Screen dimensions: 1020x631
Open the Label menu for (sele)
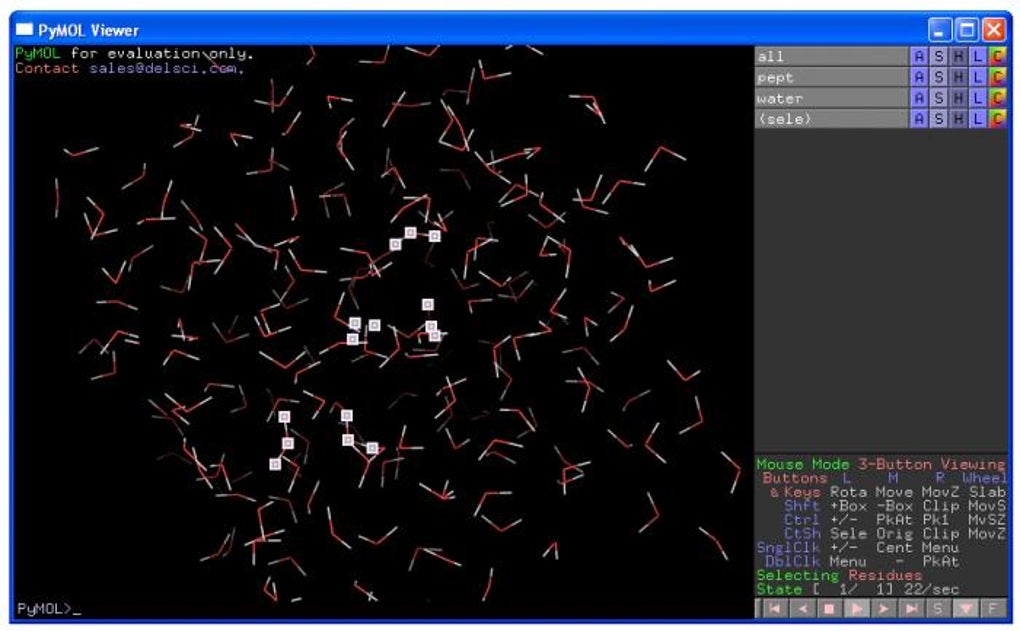(977, 119)
